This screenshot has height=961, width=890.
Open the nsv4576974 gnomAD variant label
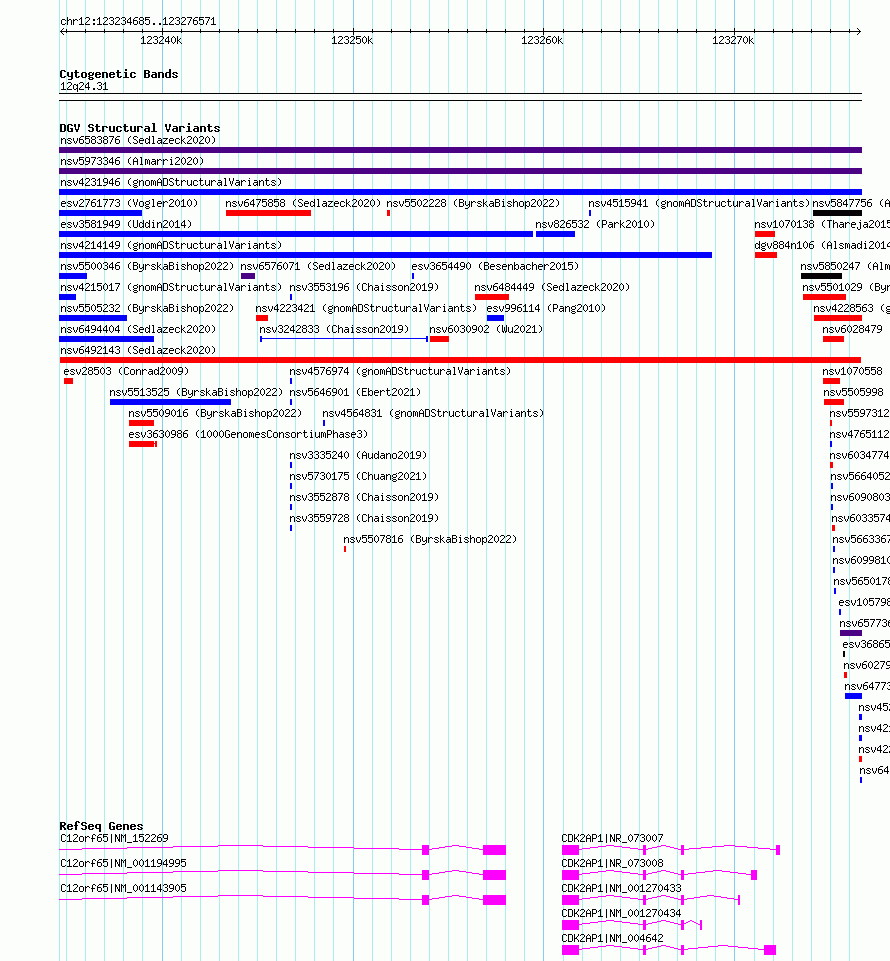(400, 371)
